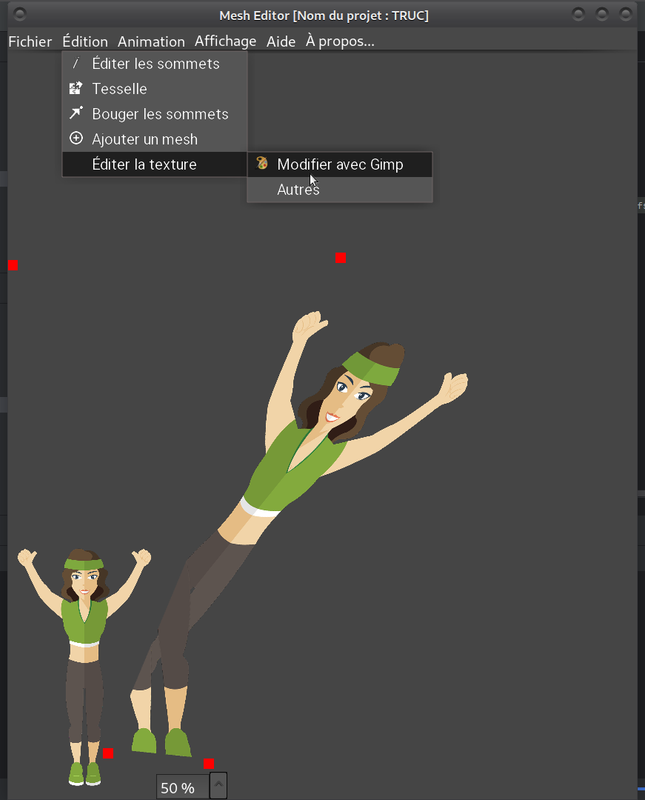Open the À propos... menu
This screenshot has height=800, width=645.
(x=340, y=41)
